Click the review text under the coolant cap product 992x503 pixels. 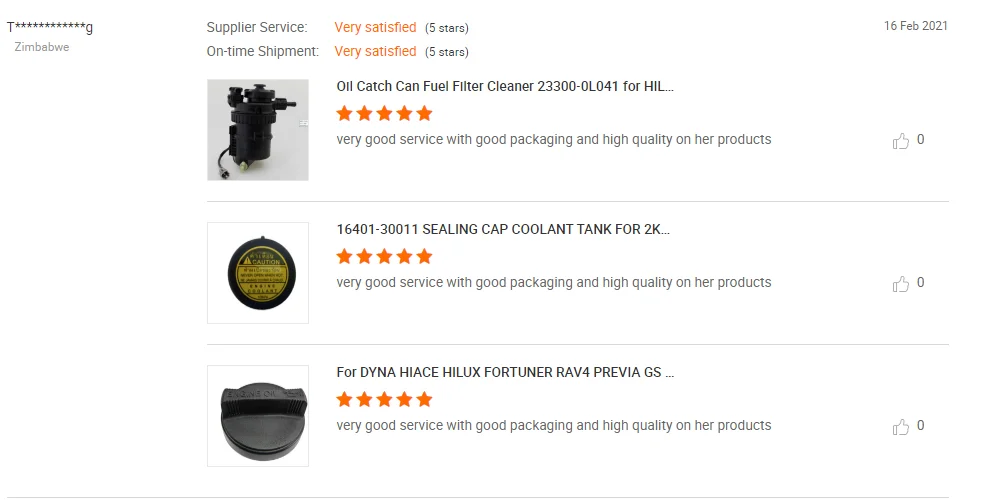554,282
